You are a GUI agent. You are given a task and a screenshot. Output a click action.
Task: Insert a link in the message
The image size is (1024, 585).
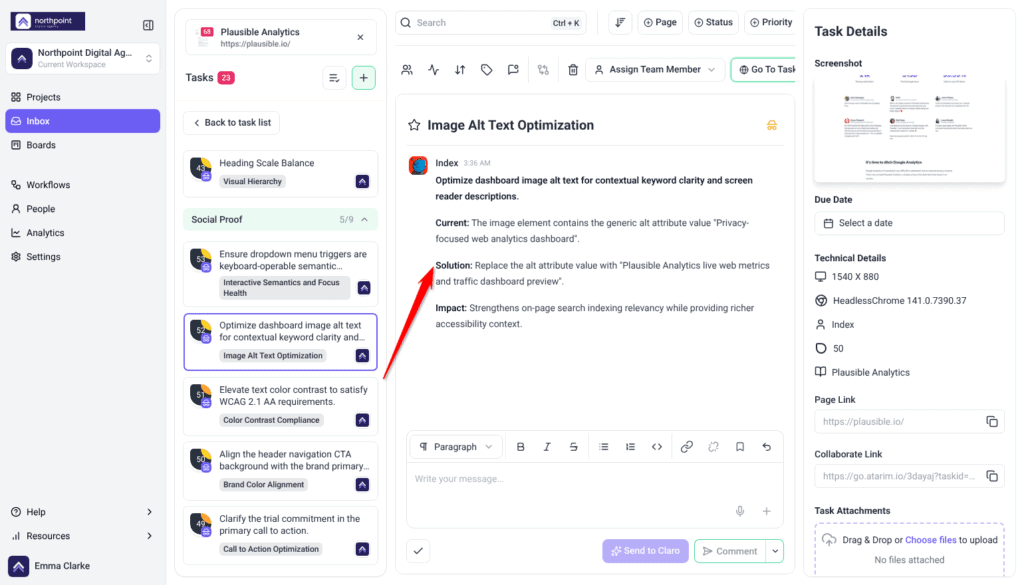[x=686, y=447]
